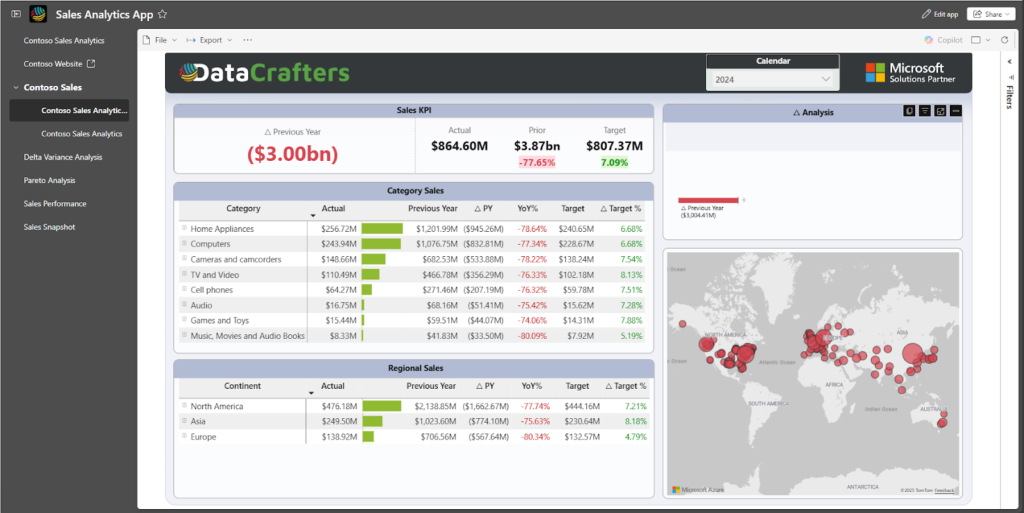
Task: Expand the Cameras and camcorders row
Action: [184, 258]
